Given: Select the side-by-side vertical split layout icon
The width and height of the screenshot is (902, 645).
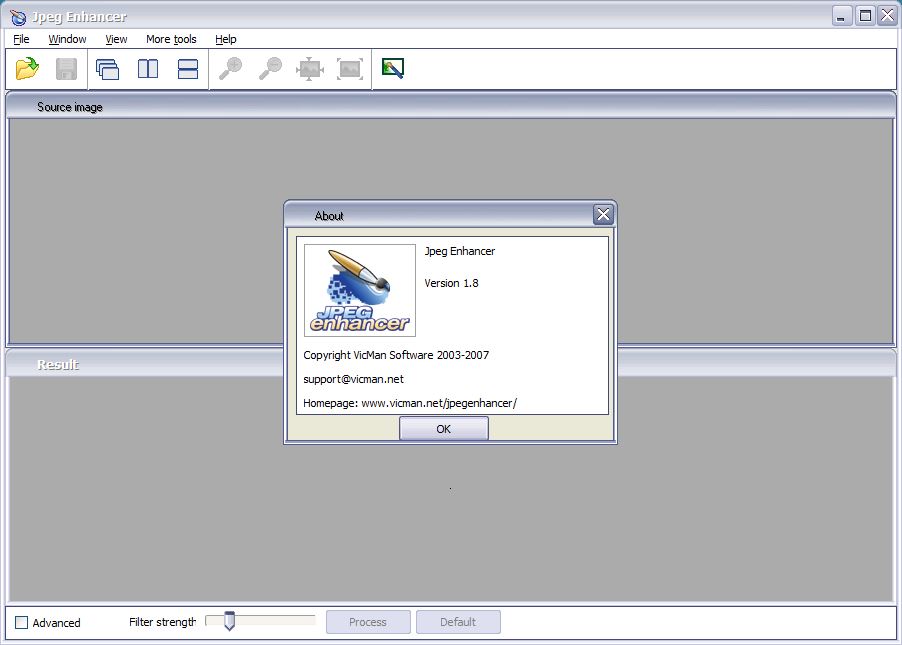Looking at the screenshot, I should point(148,69).
